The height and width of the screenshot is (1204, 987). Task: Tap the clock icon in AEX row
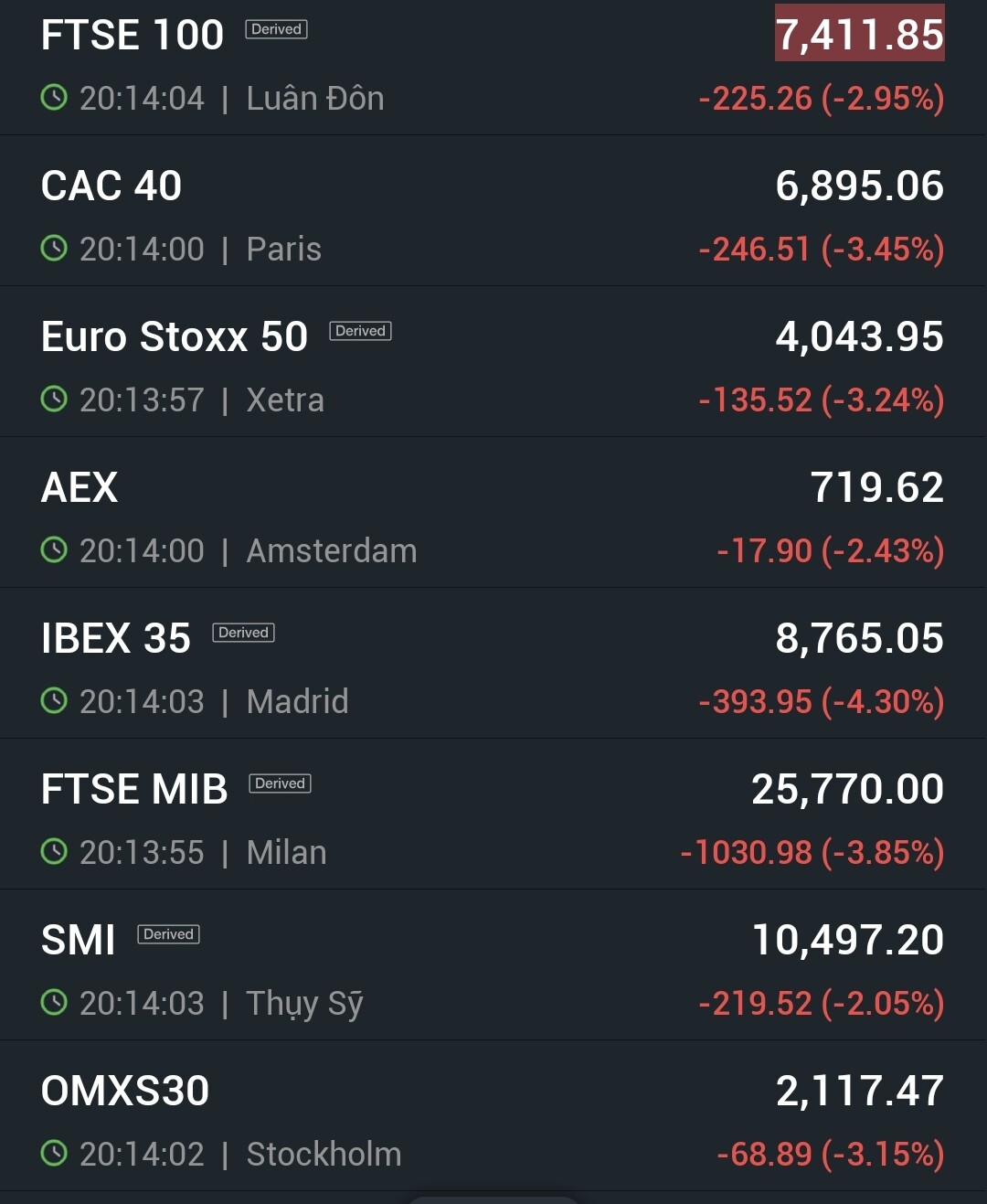[x=54, y=550]
